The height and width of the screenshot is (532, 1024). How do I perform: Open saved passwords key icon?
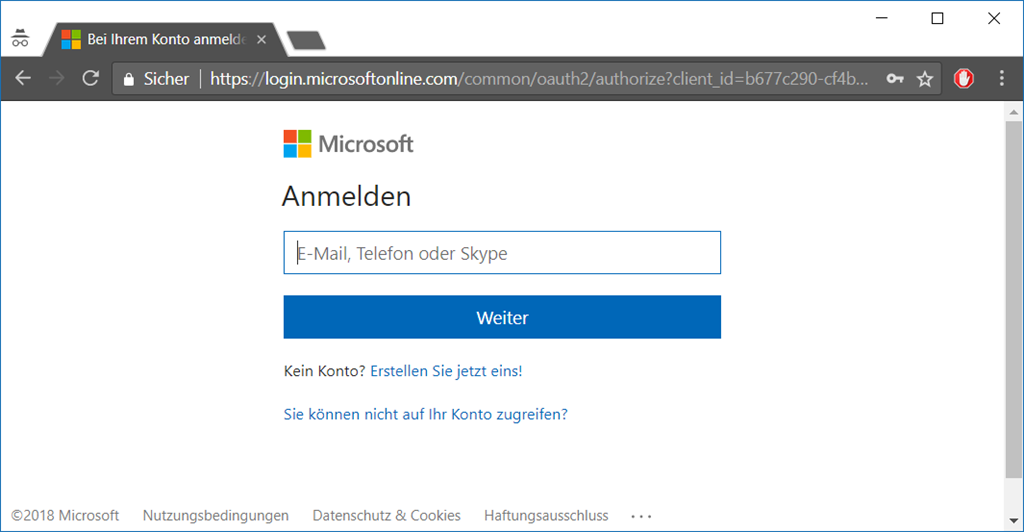[895, 78]
